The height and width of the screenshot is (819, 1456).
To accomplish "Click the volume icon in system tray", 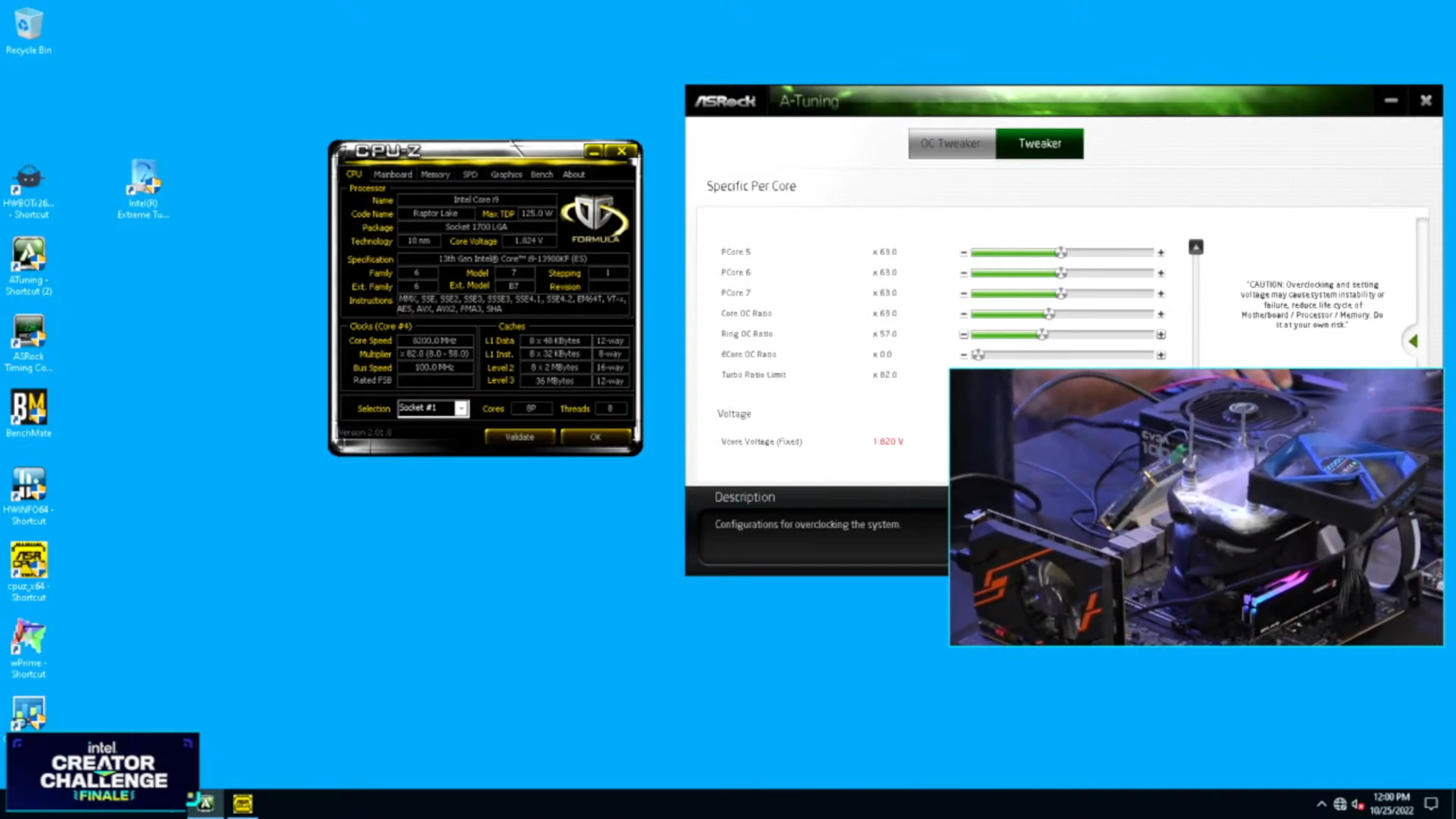I will (1358, 804).
